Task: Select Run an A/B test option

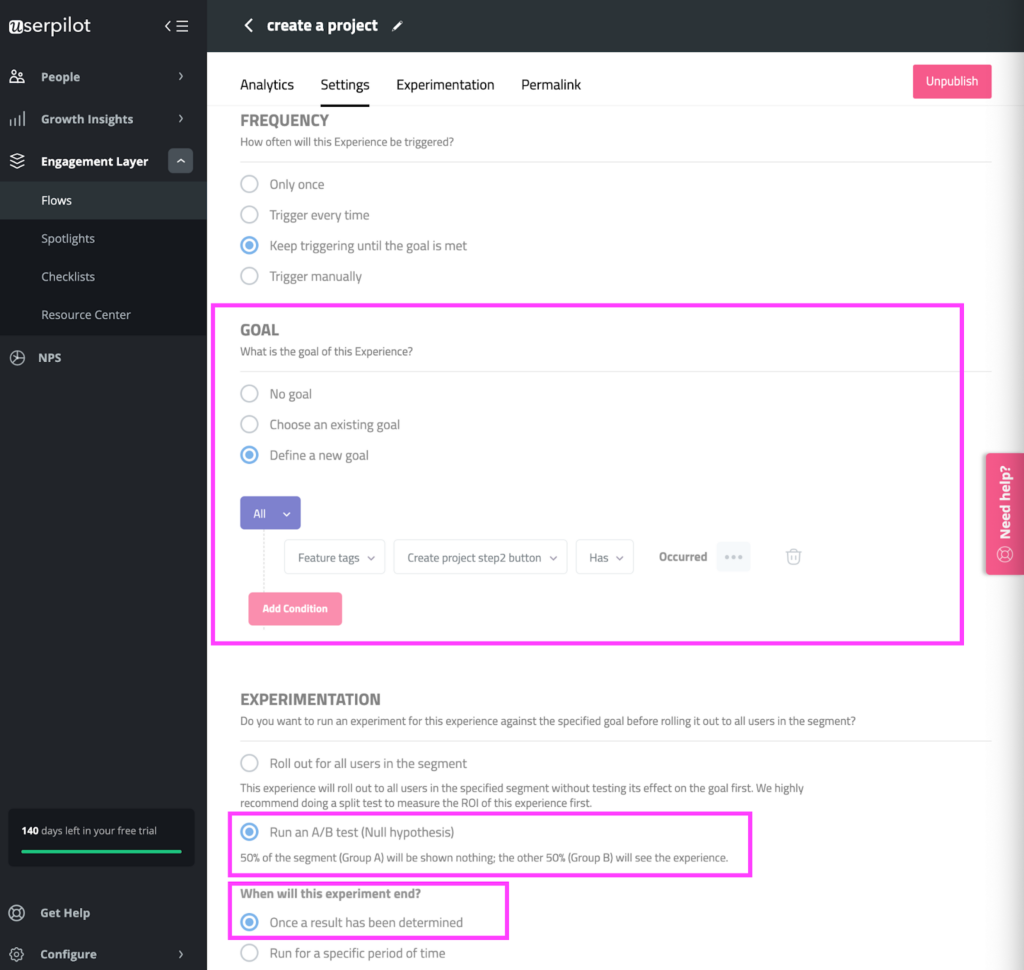Action: 249,832
